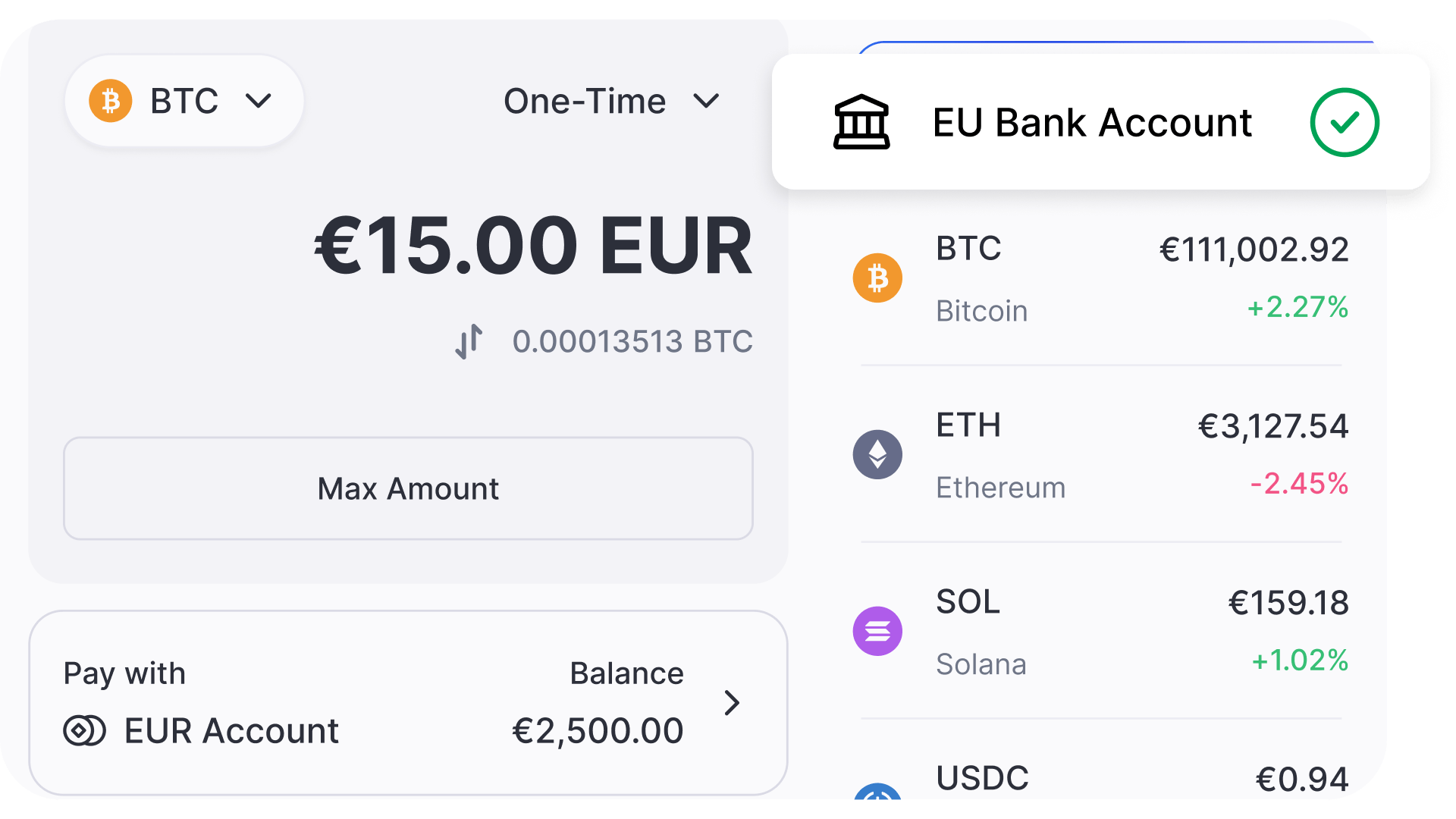Open the BTC currency selector
Screen dimensions: 1456x819
coord(184,100)
